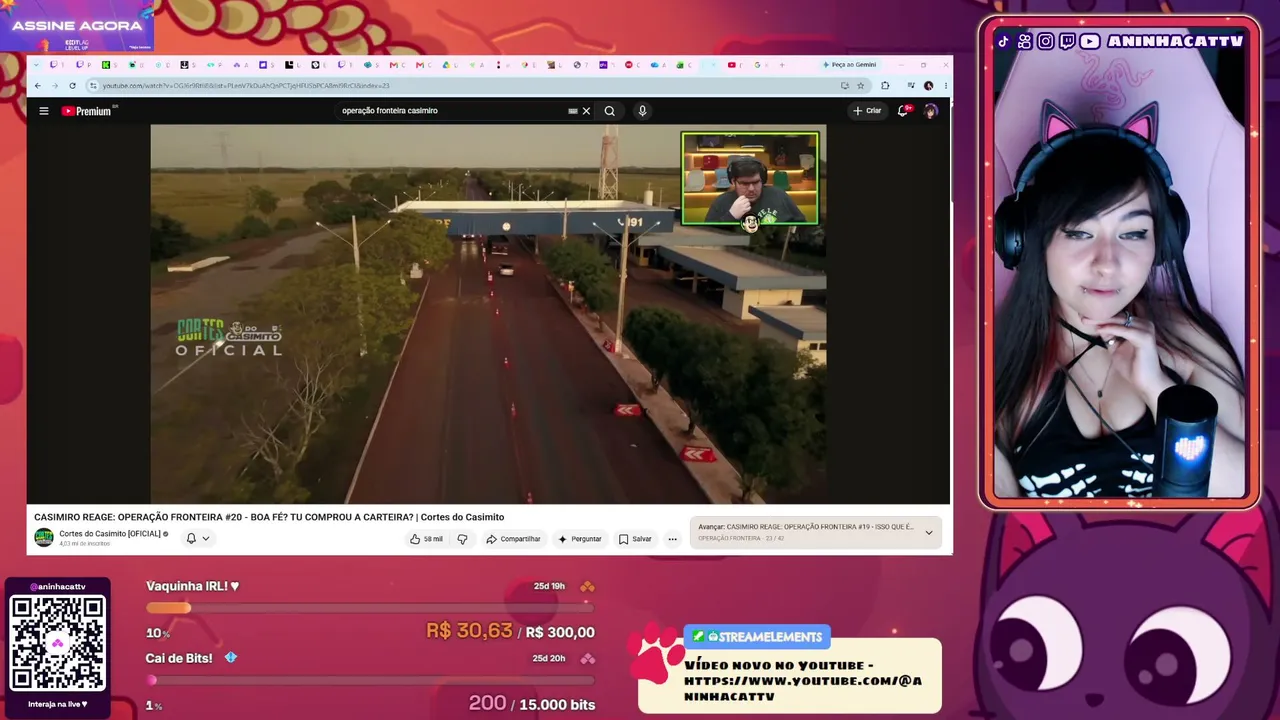
Task: Open the Cortes do Casimito channel avatar
Action: (44, 538)
